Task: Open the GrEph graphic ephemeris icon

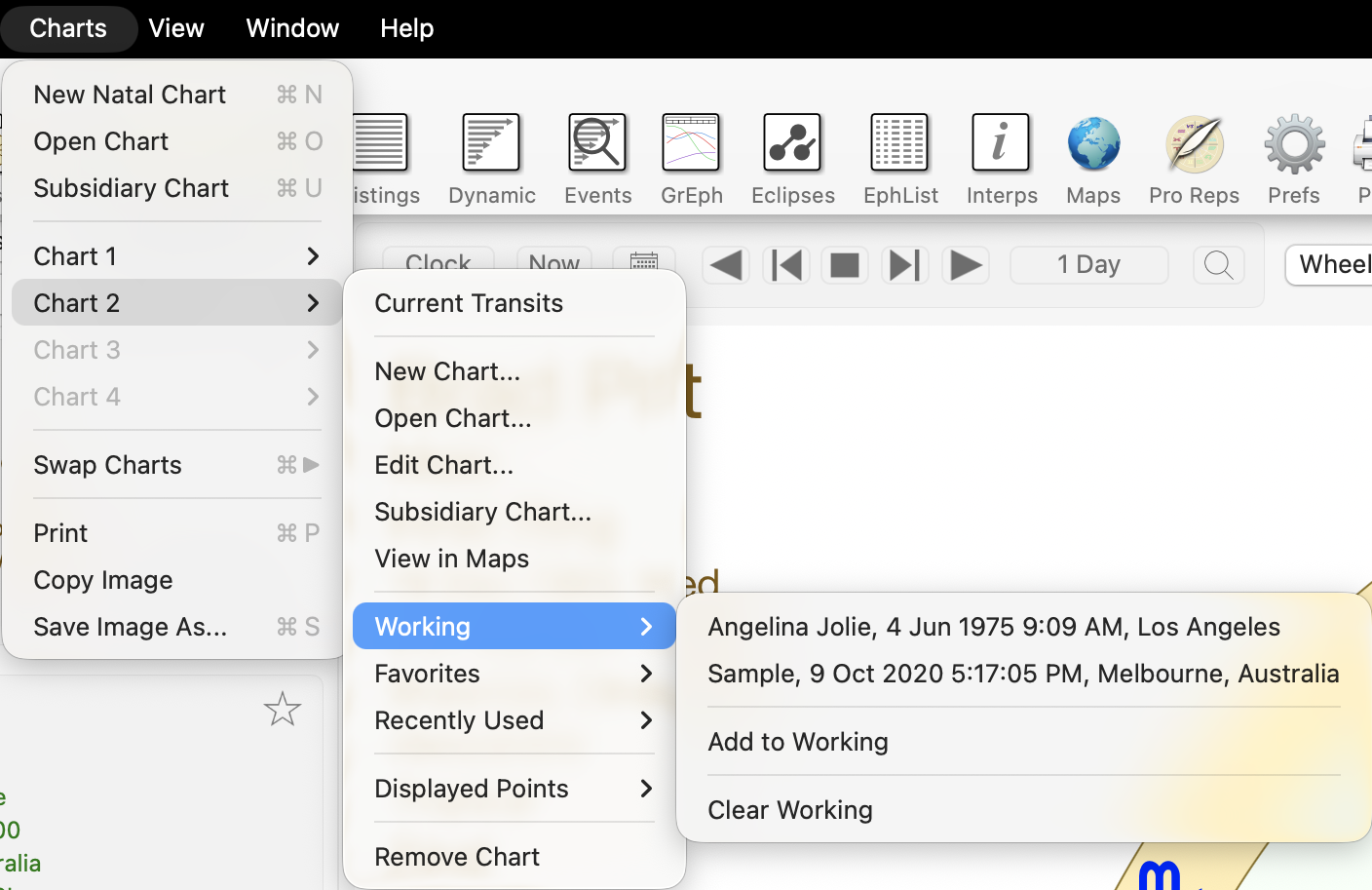Action: click(x=692, y=142)
